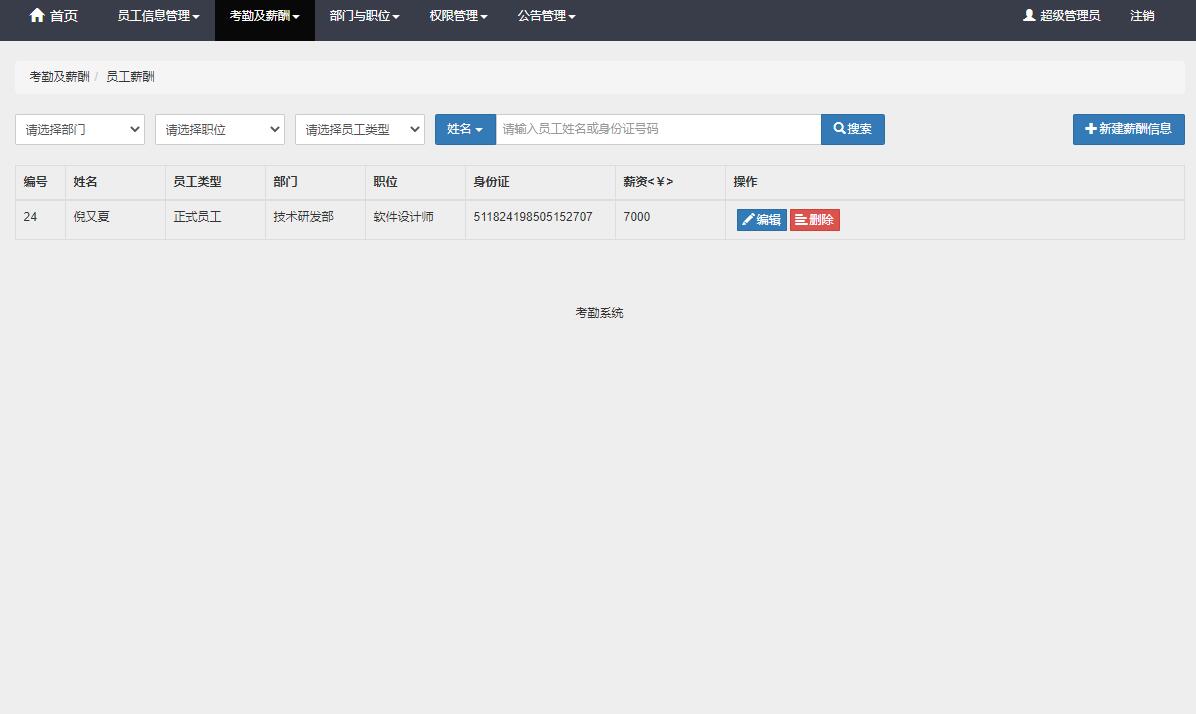Viewport: 1196px width, 714px height.
Task: Open the 姓名 search type dropdown
Action: 464,129
